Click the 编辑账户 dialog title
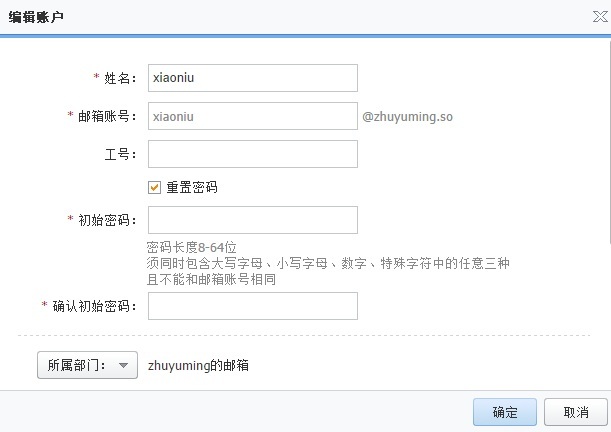611x432 pixels. (x=39, y=18)
